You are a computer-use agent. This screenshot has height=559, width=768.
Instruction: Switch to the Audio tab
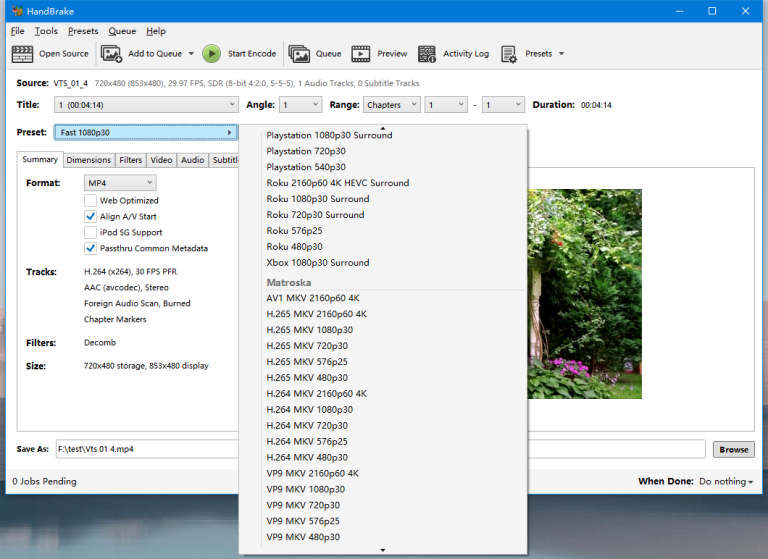[192, 160]
